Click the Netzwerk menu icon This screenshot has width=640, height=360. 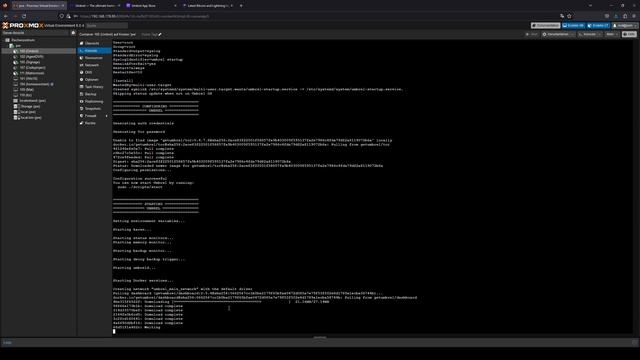click(82, 65)
